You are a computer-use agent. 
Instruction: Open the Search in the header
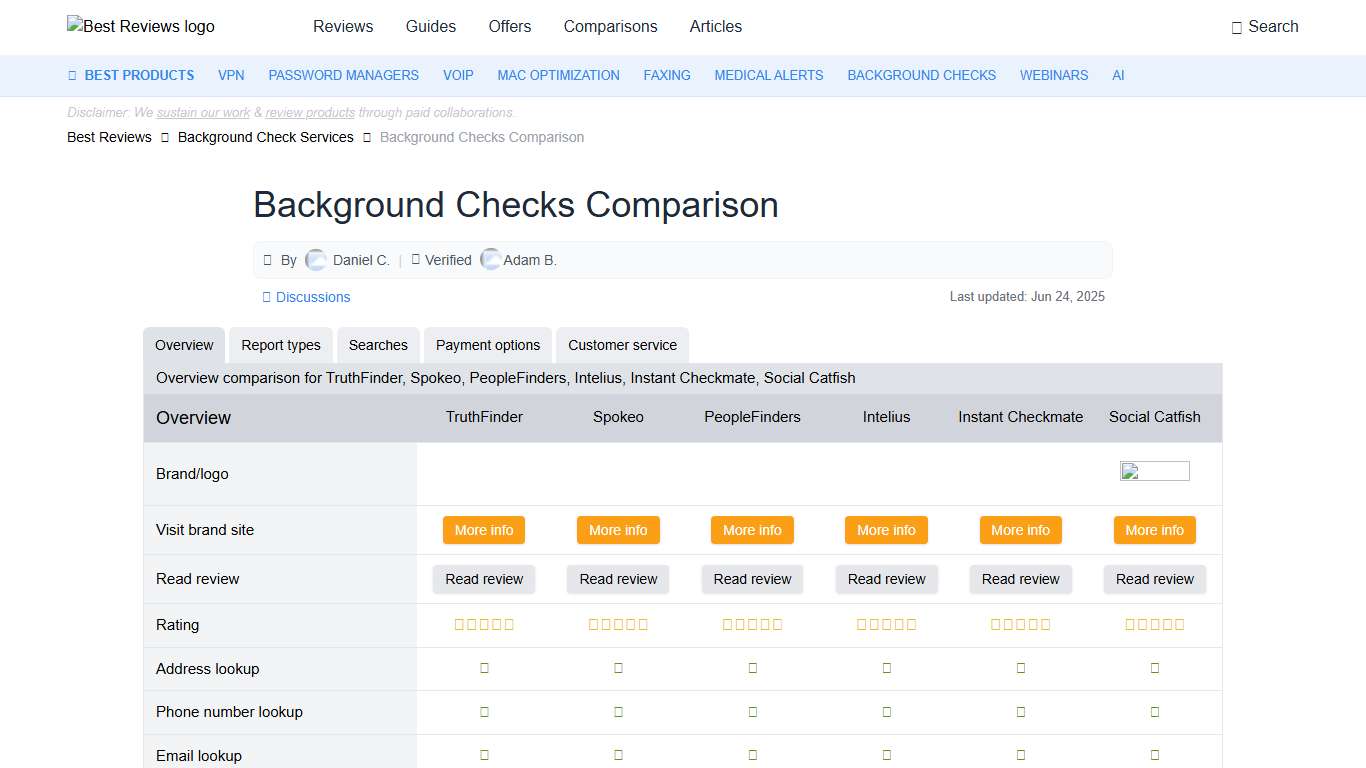click(x=1265, y=27)
